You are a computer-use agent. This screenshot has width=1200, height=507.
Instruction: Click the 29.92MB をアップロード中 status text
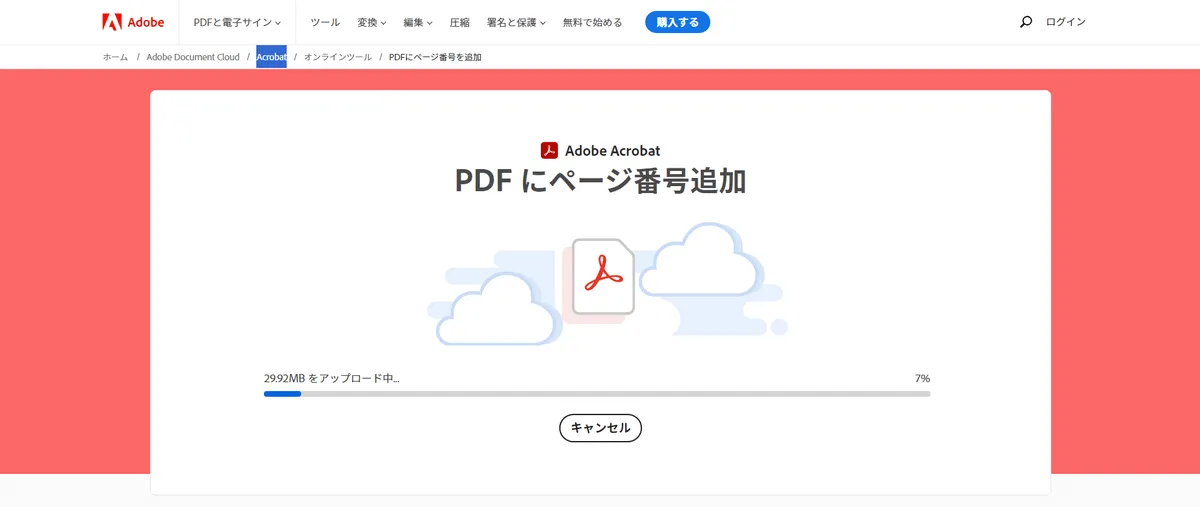pyautogui.click(x=331, y=379)
